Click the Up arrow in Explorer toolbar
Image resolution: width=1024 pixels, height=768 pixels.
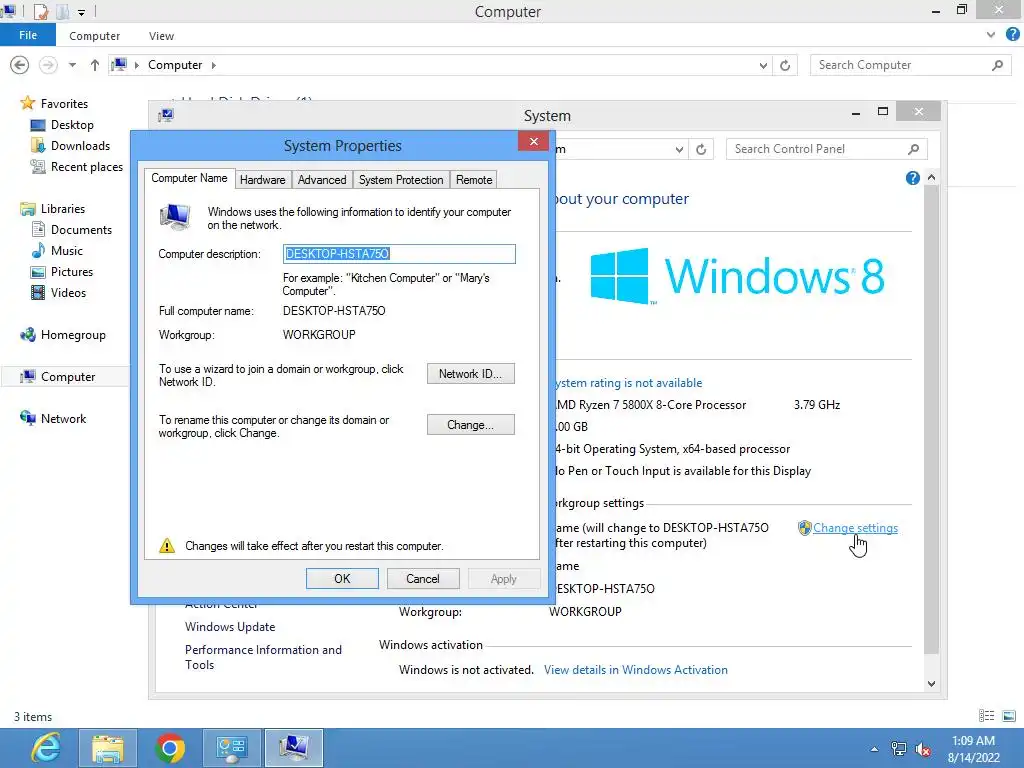[x=95, y=65]
